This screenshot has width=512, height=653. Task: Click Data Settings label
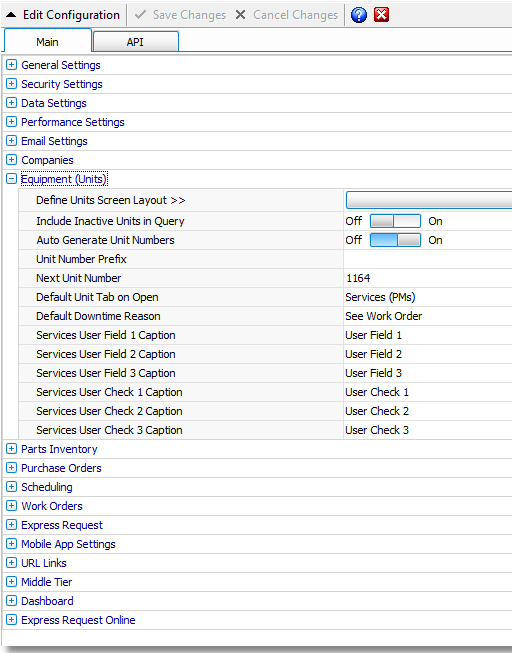(54, 103)
